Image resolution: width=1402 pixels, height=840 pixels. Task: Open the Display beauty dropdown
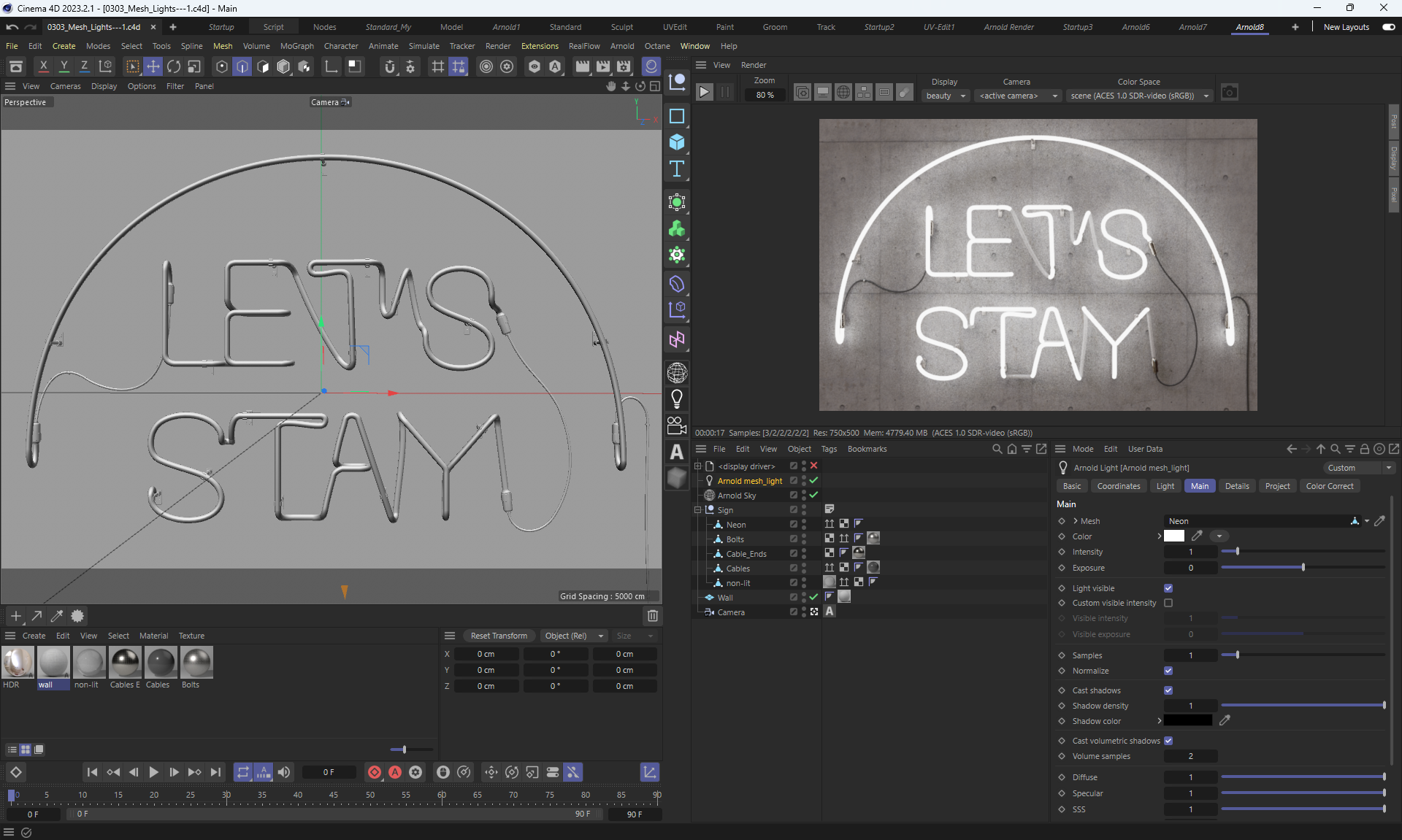click(946, 96)
